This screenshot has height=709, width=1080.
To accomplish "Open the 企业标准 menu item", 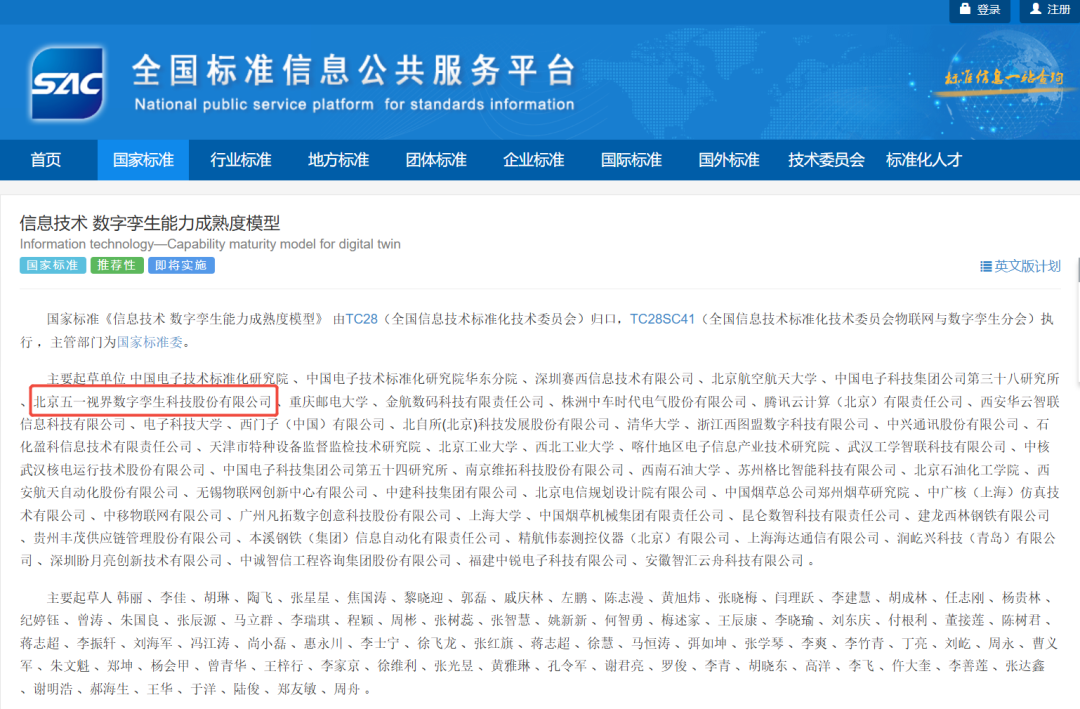I will tap(534, 160).
